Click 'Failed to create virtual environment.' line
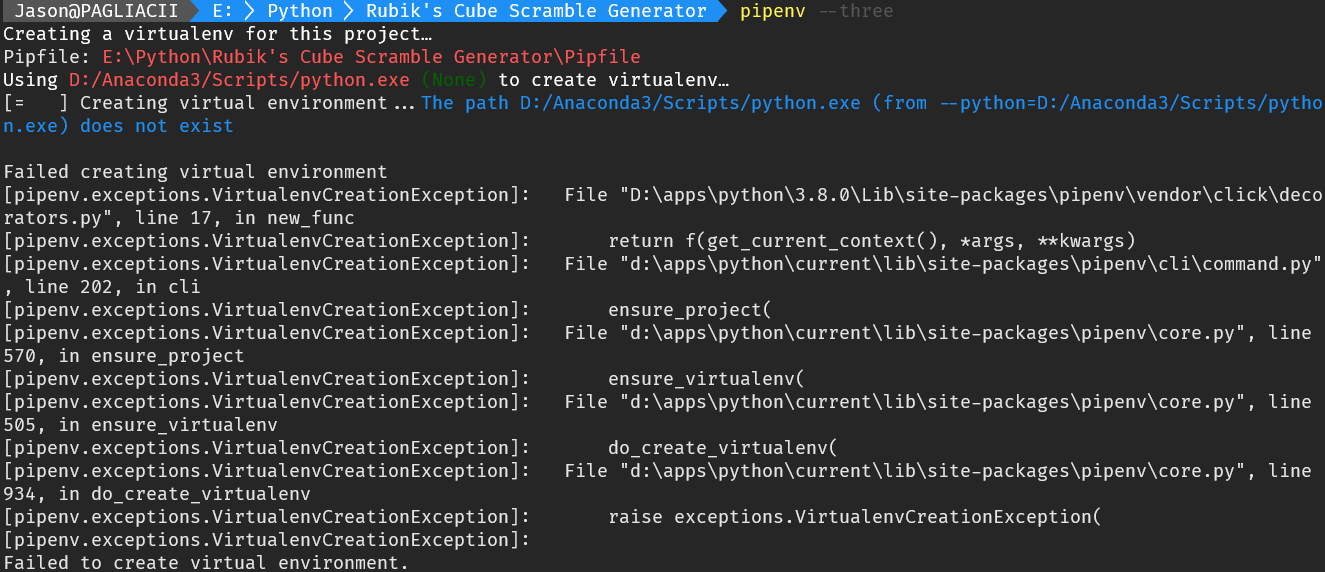1325x572 pixels. click(206, 562)
